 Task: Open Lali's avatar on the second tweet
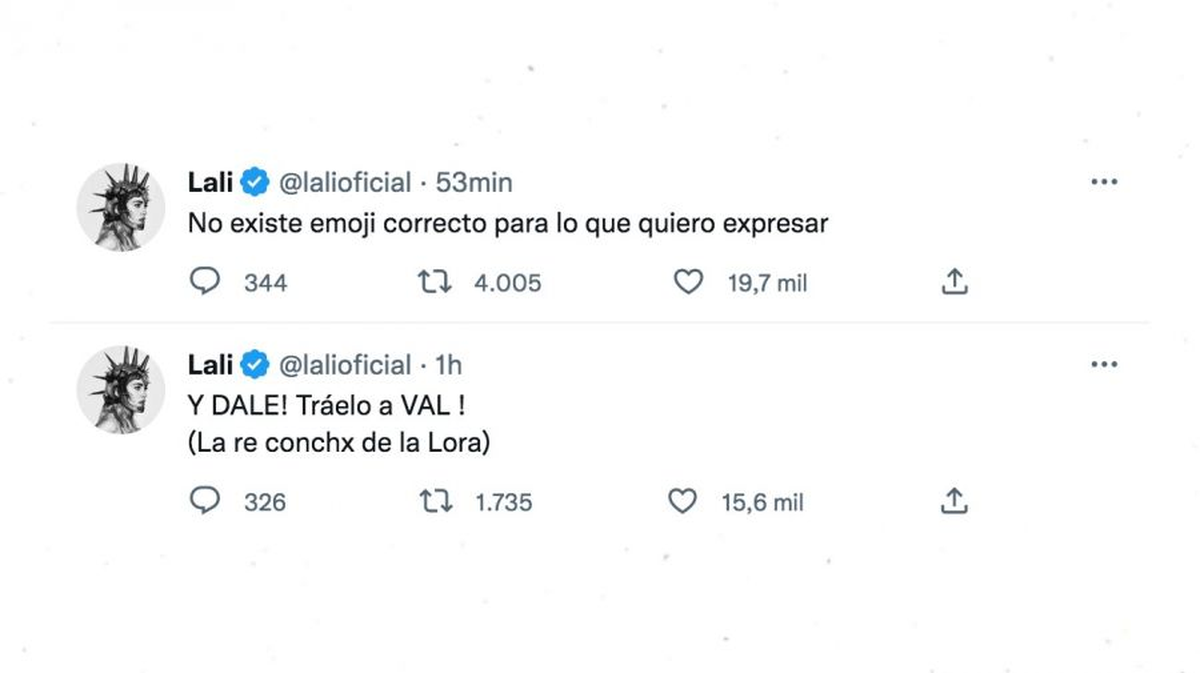(121, 390)
